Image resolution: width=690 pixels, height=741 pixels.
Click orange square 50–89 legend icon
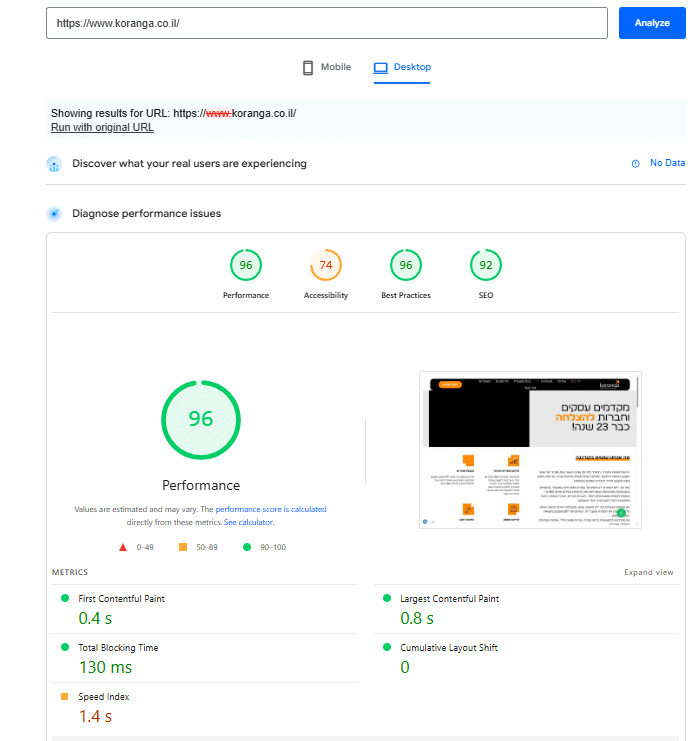183,547
